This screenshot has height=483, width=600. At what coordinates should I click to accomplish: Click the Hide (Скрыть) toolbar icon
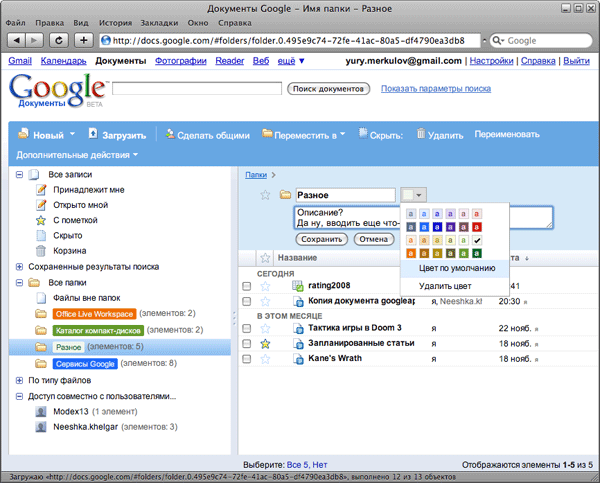pyautogui.click(x=363, y=133)
